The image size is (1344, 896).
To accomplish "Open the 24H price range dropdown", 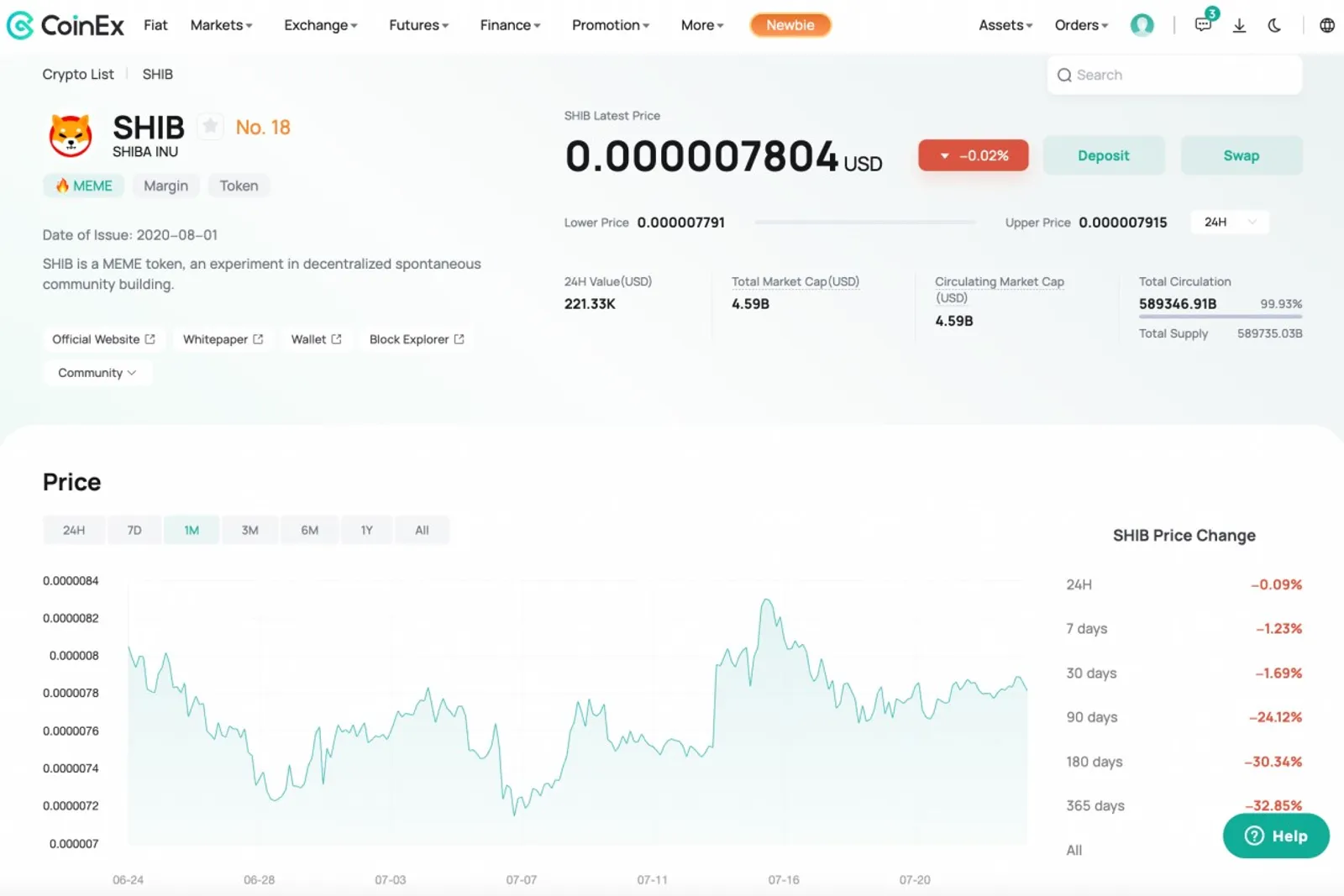I will point(1230,223).
